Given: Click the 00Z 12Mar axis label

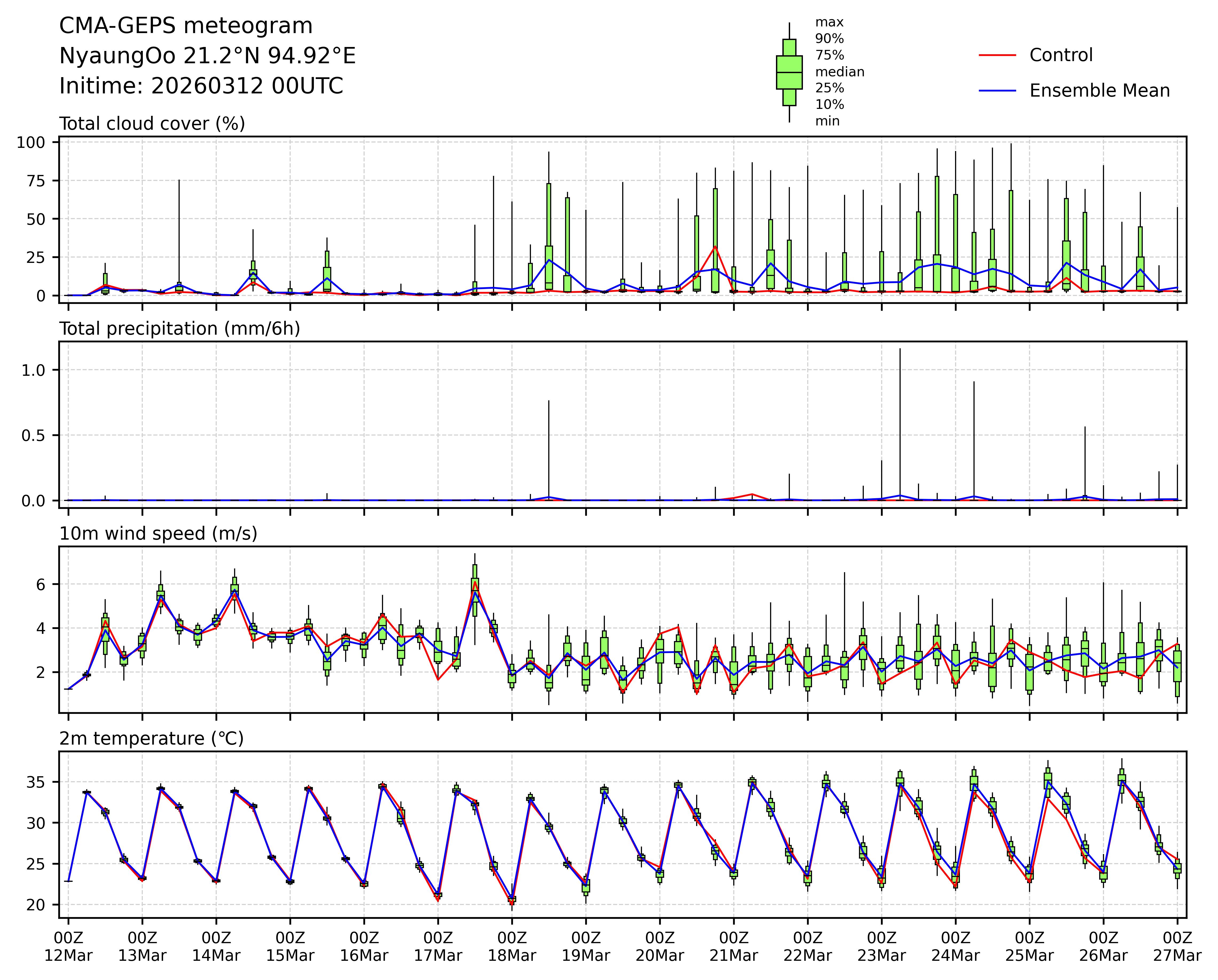Looking at the screenshot, I should 68,947.
